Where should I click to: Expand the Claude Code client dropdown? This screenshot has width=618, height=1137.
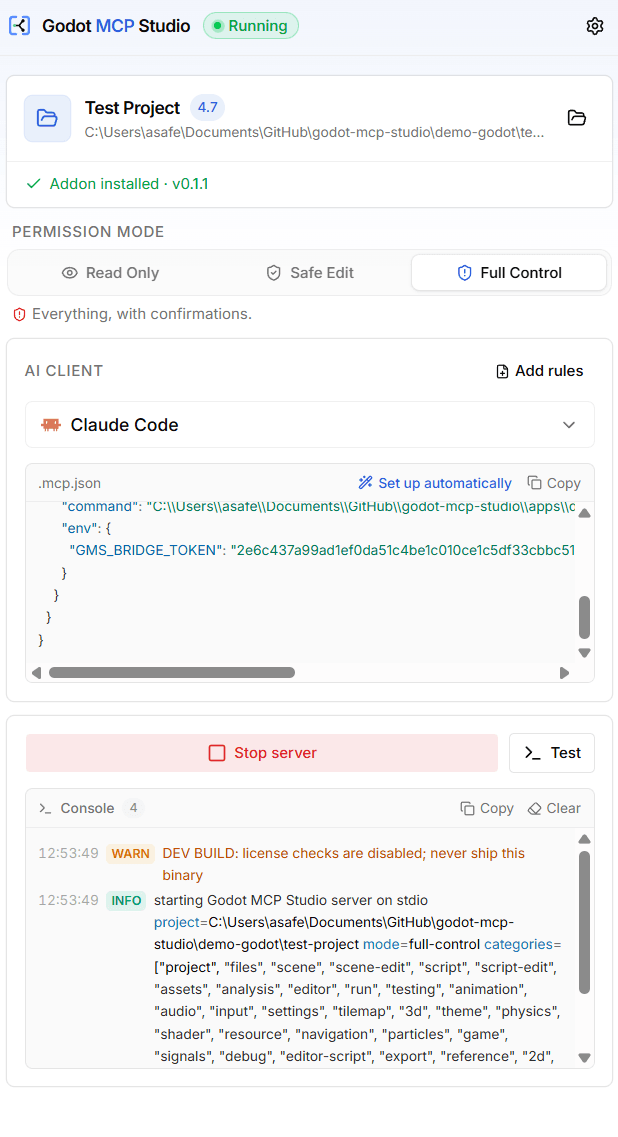tap(310, 425)
